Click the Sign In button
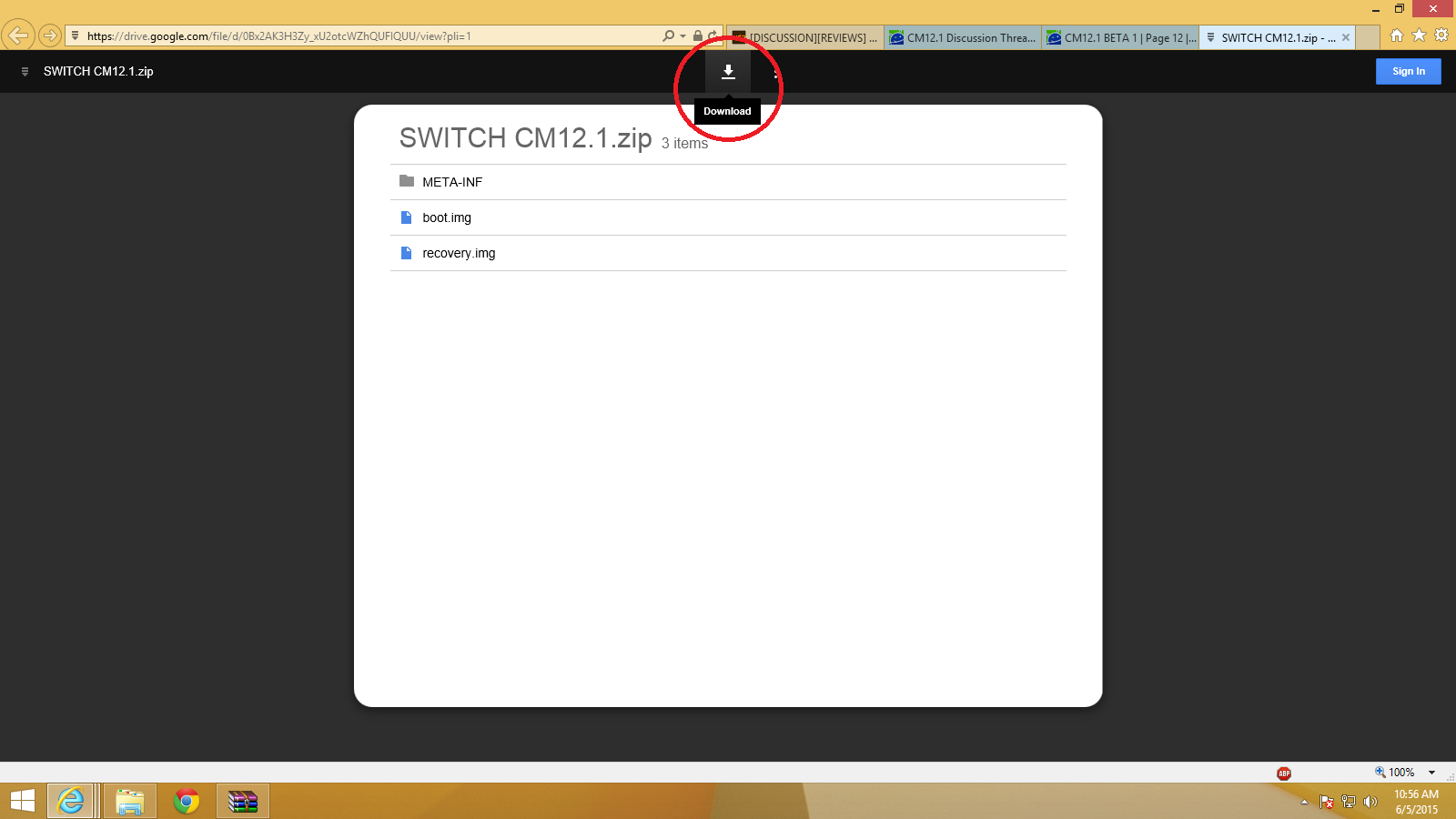Screen dimensions: 1456x819 pyautogui.click(x=1408, y=72)
